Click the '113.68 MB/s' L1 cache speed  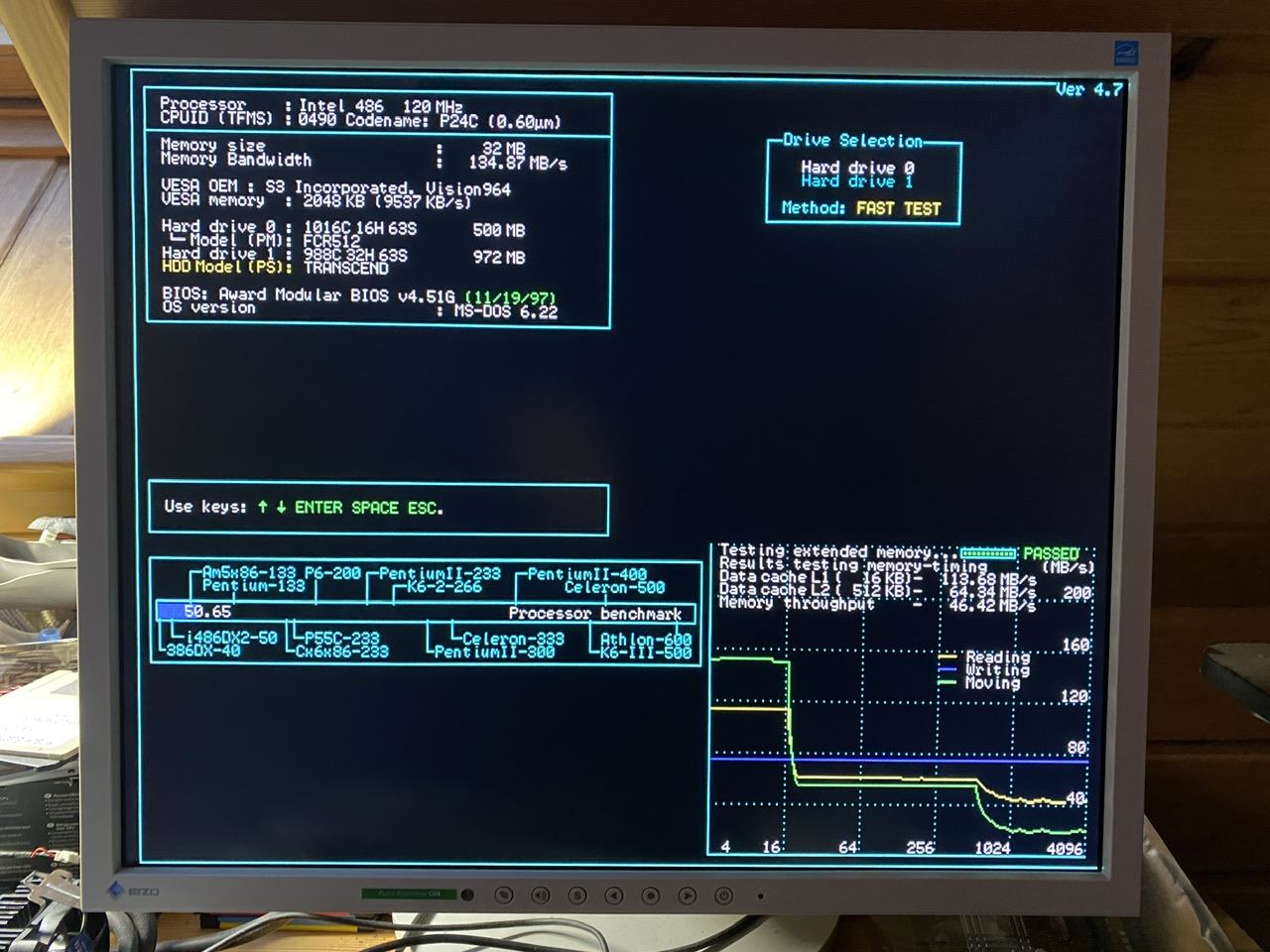[988, 578]
